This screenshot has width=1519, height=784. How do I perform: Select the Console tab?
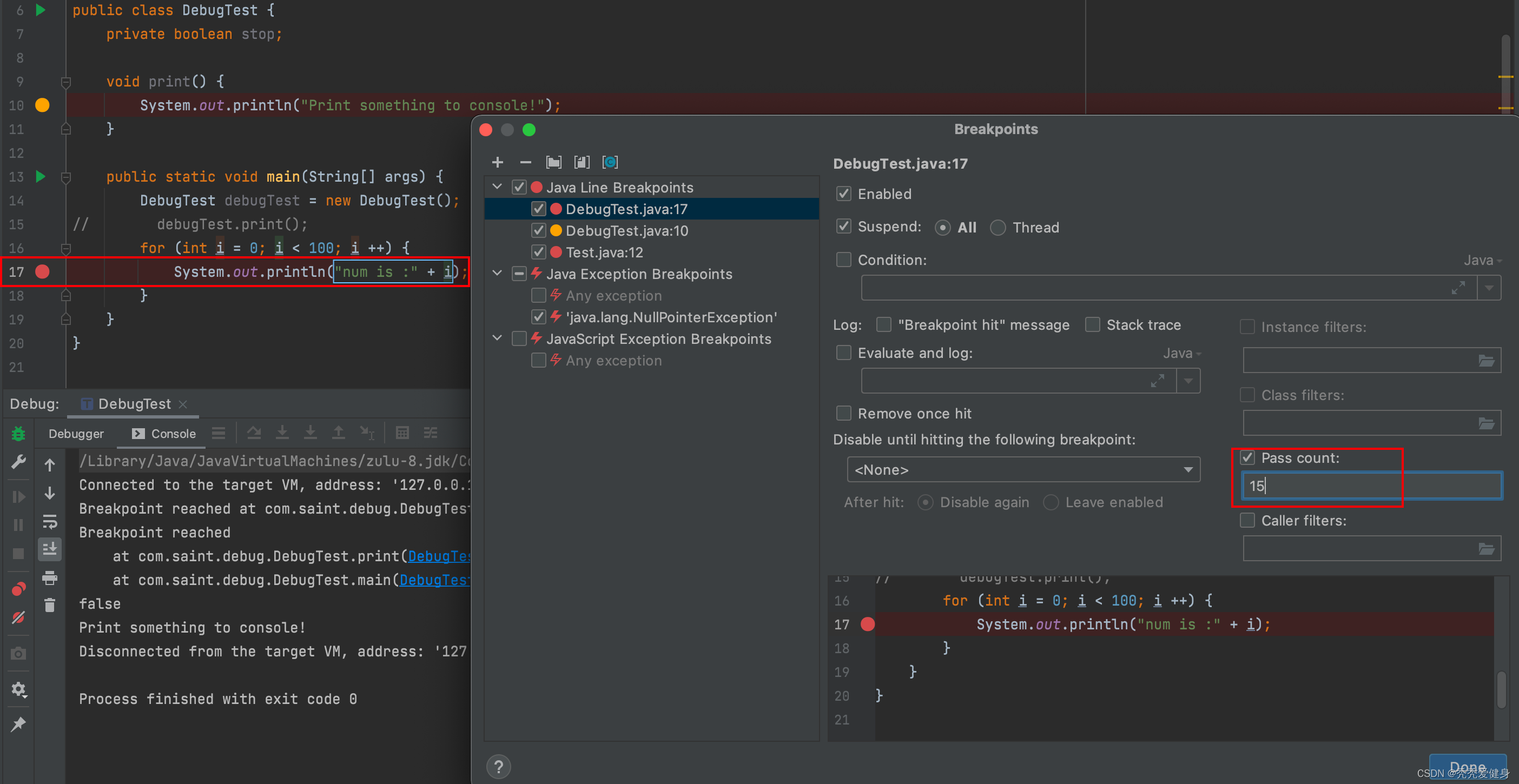164,433
